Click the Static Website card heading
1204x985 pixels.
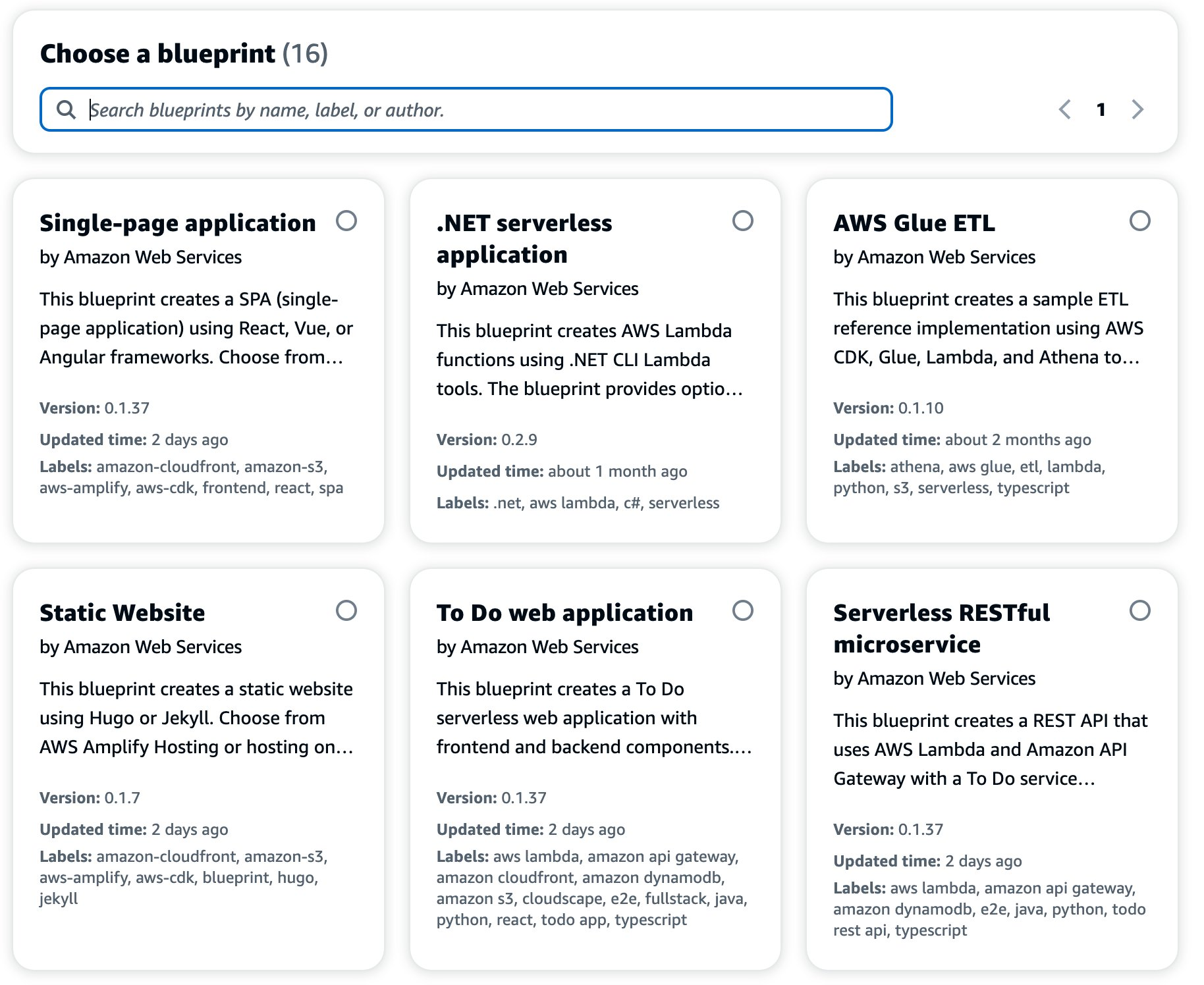click(x=123, y=613)
